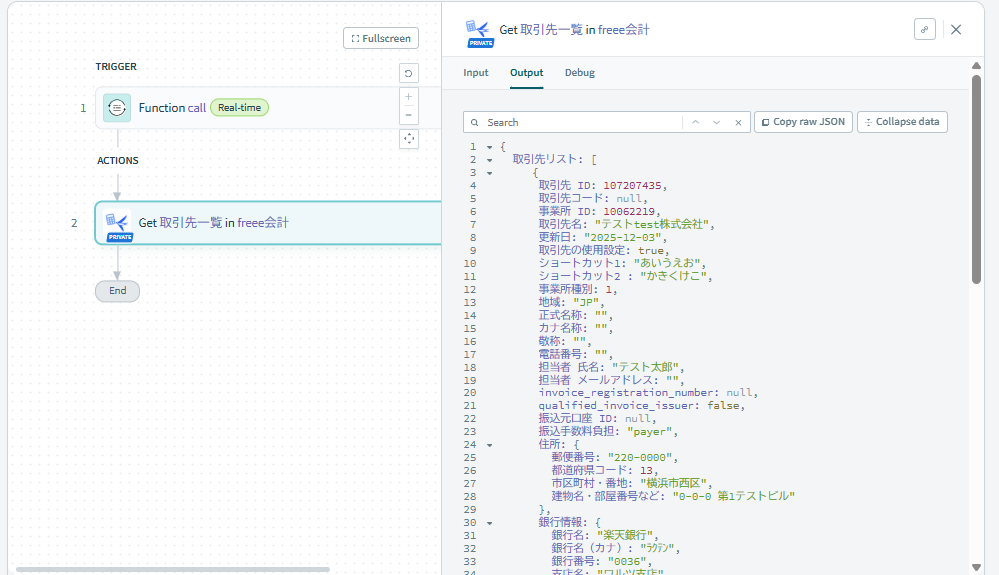Click the canvas horizontal scrollbar
The width and height of the screenshot is (999, 575).
pos(173,569)
